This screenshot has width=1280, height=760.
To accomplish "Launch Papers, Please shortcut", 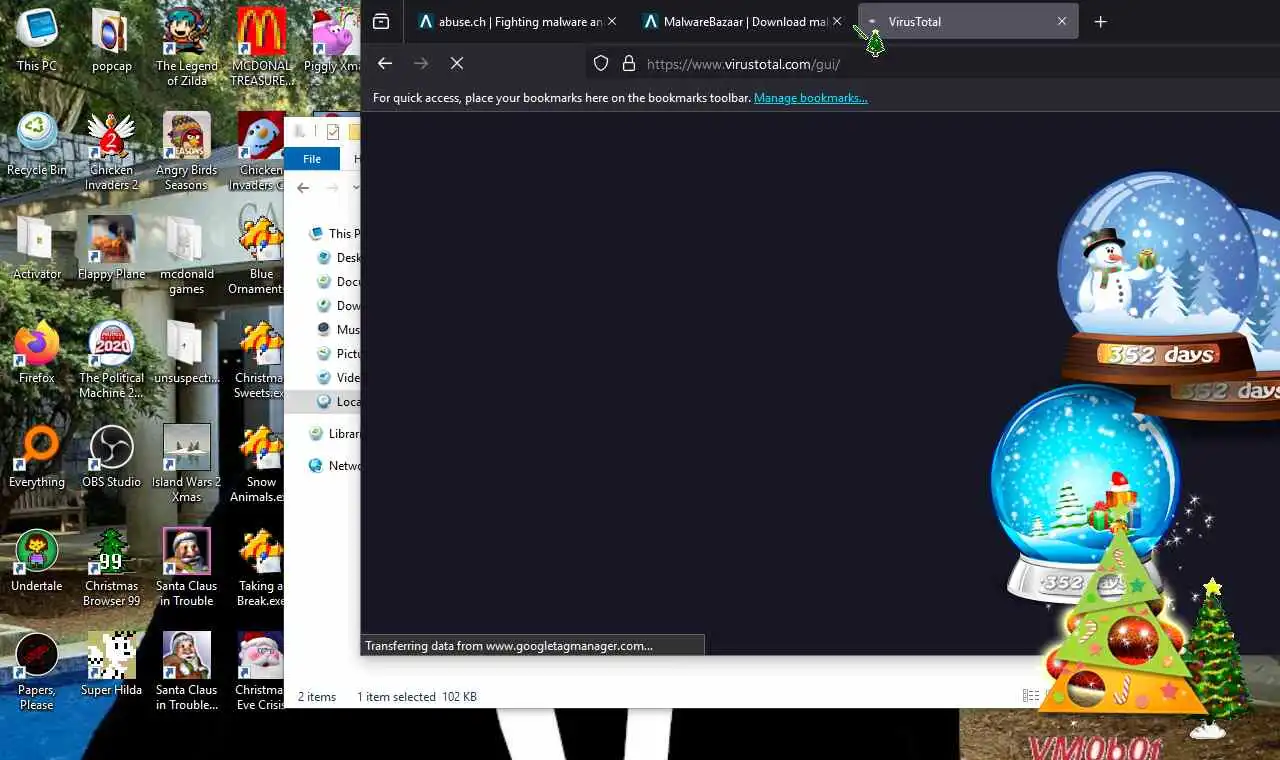I will pos(37,671).
